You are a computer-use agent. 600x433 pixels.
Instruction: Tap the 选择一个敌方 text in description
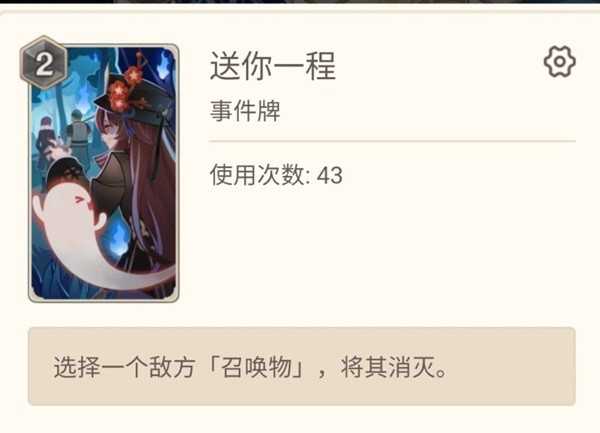coord(124,367)
